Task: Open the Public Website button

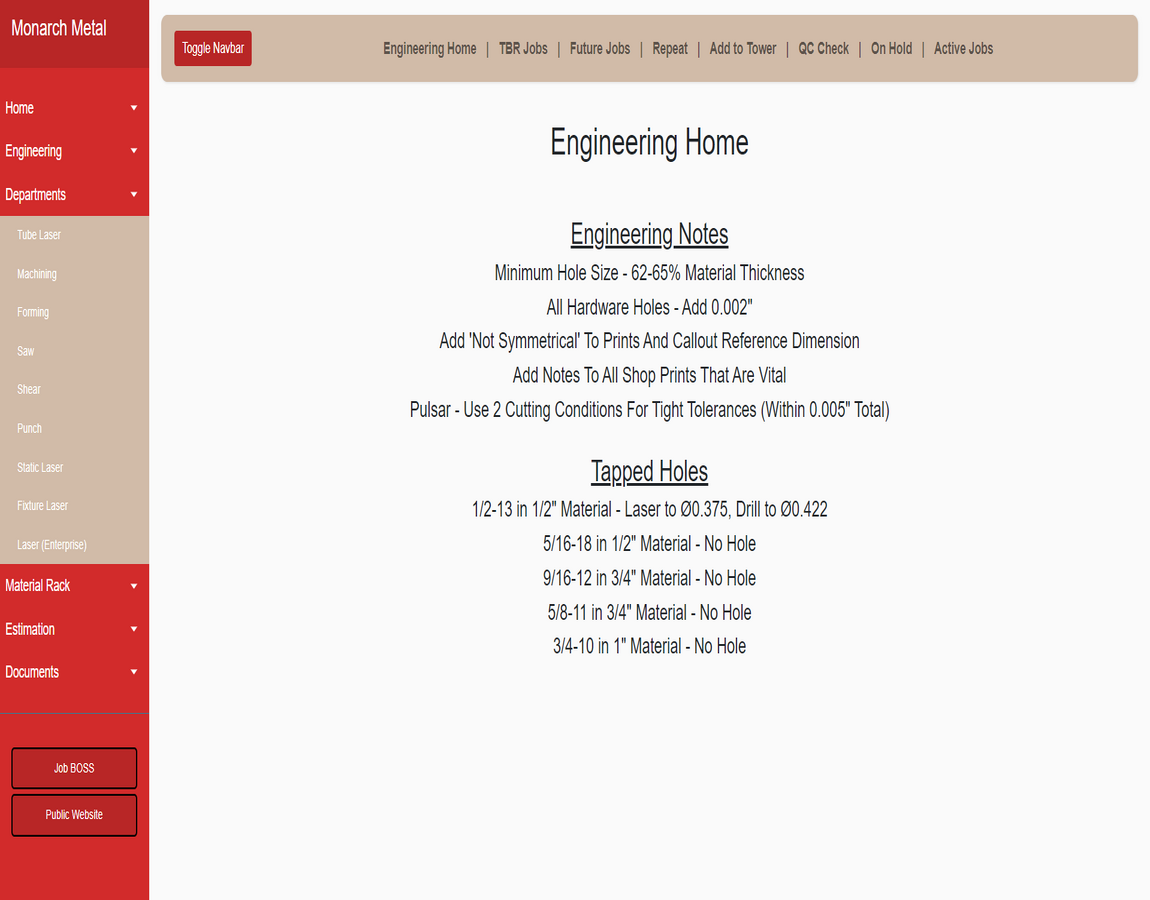Action: (x=74, y=815)
